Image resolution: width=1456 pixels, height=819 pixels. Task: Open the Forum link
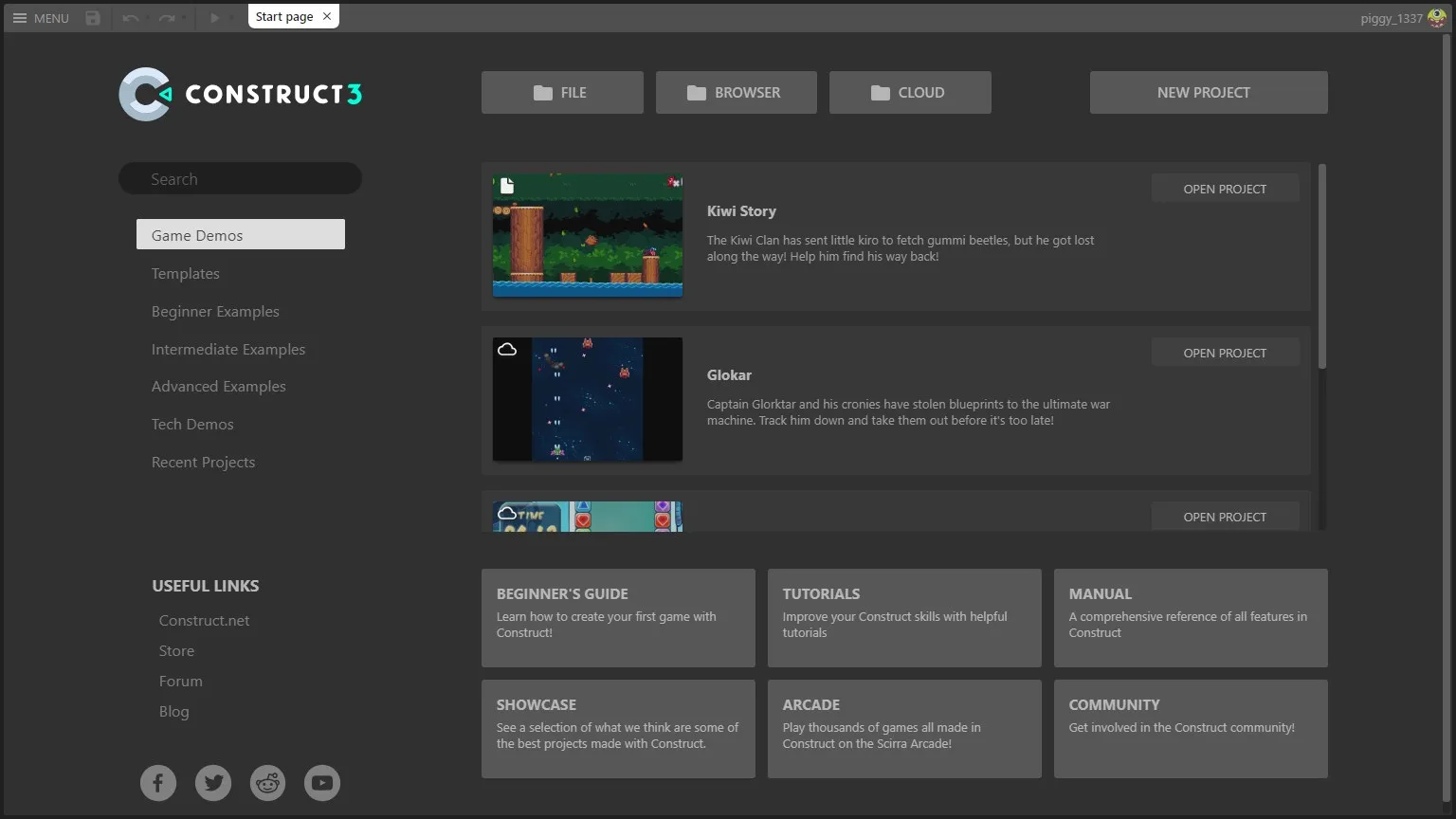pyautogui.click(x=180, y=681)
